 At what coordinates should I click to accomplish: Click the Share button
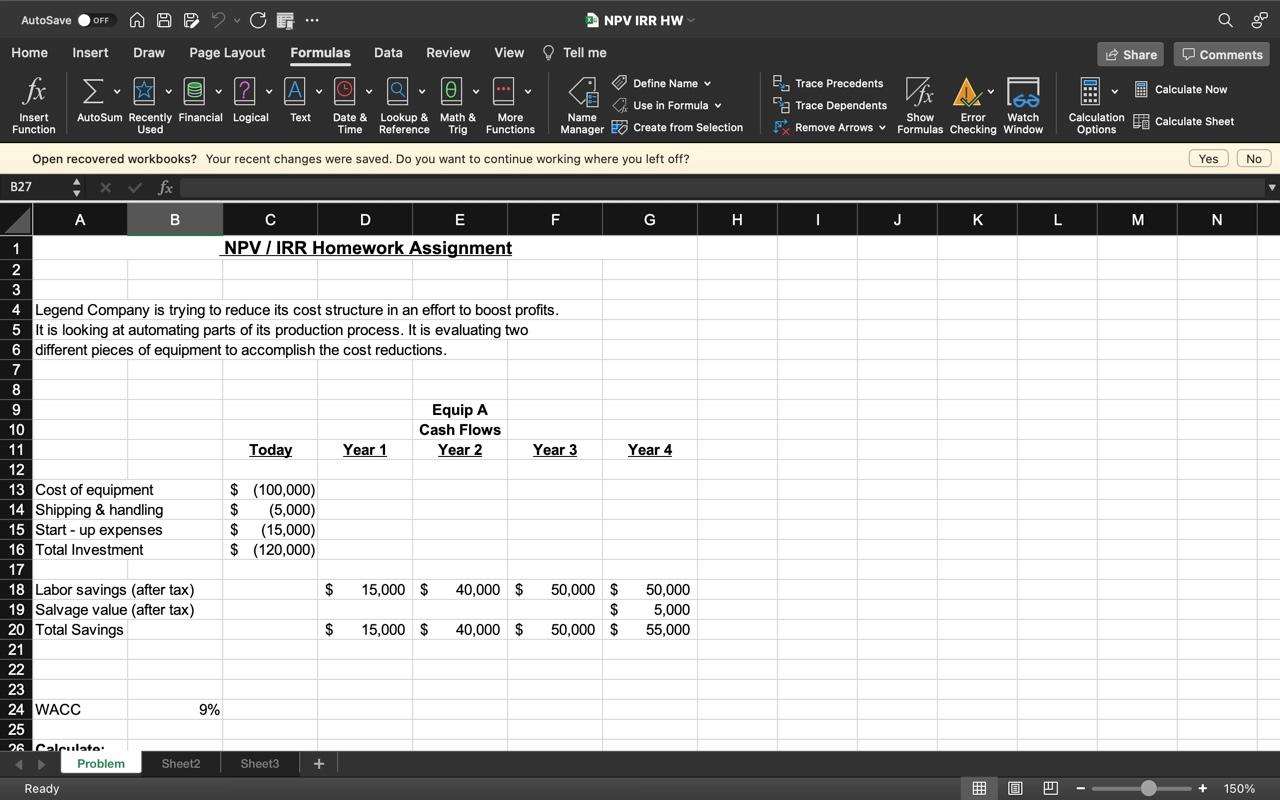pyautogui.click(x=1131, y=55)
